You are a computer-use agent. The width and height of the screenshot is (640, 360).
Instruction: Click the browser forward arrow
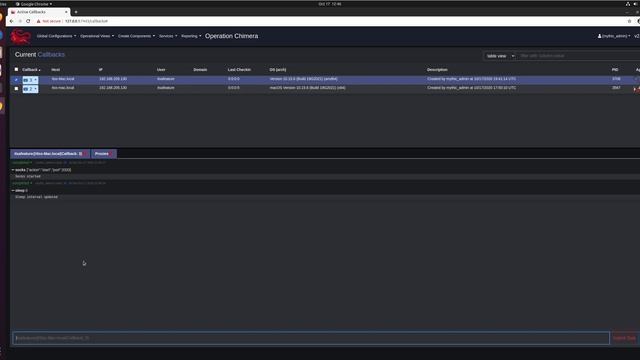pyautogui.click(x=20, y=21)
